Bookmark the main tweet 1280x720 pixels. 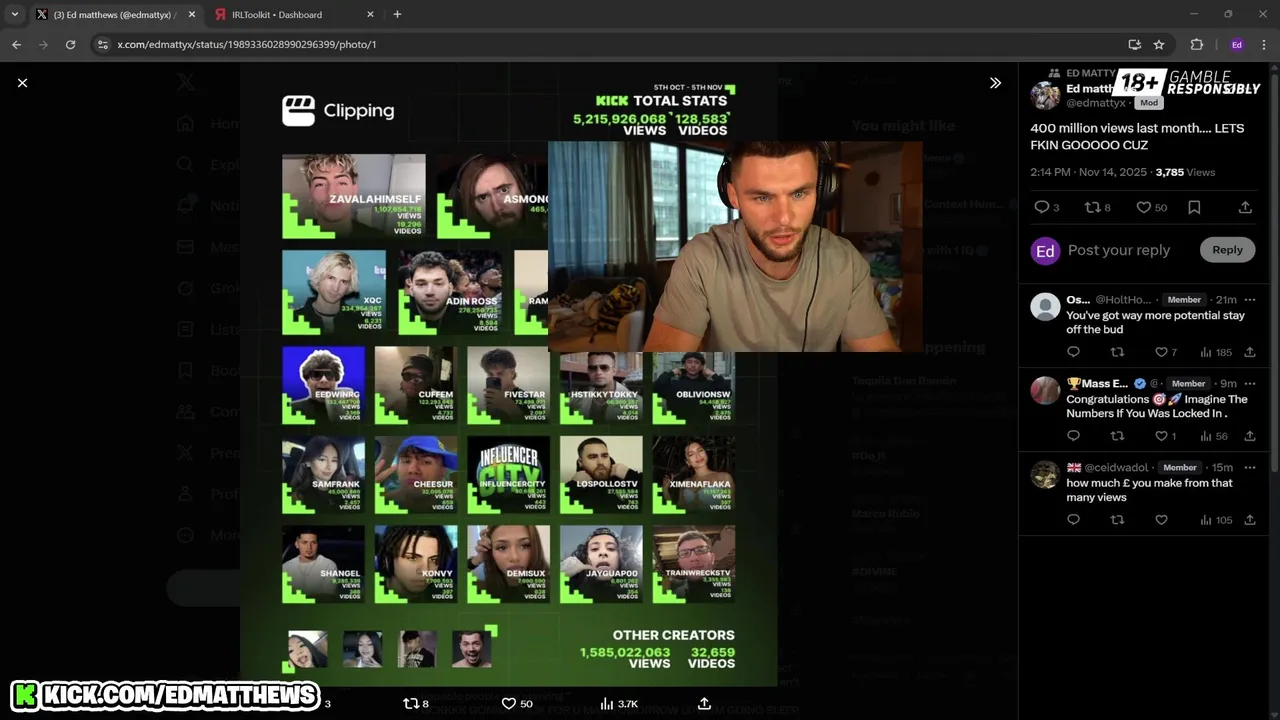[1194, 207]
